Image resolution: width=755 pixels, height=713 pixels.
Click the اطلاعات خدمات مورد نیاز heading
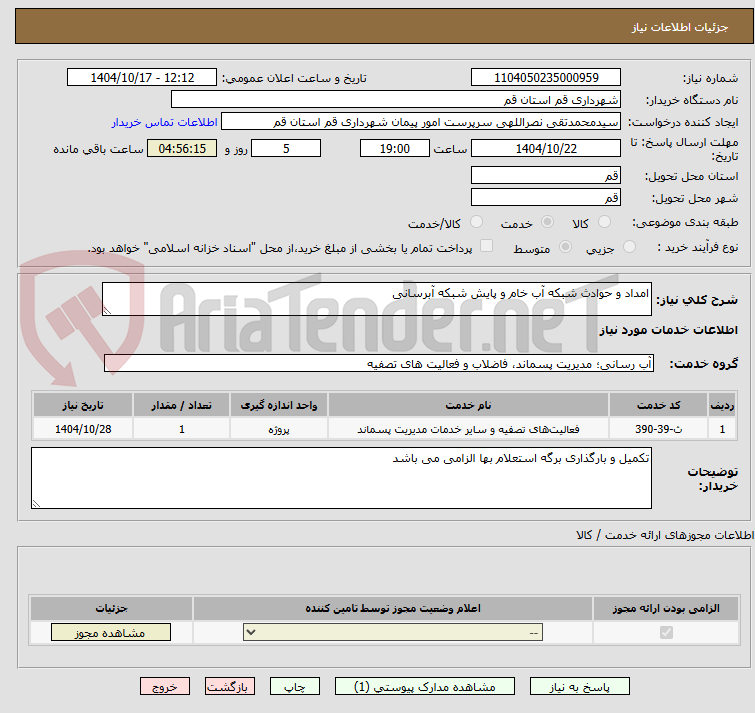[668, 330]
